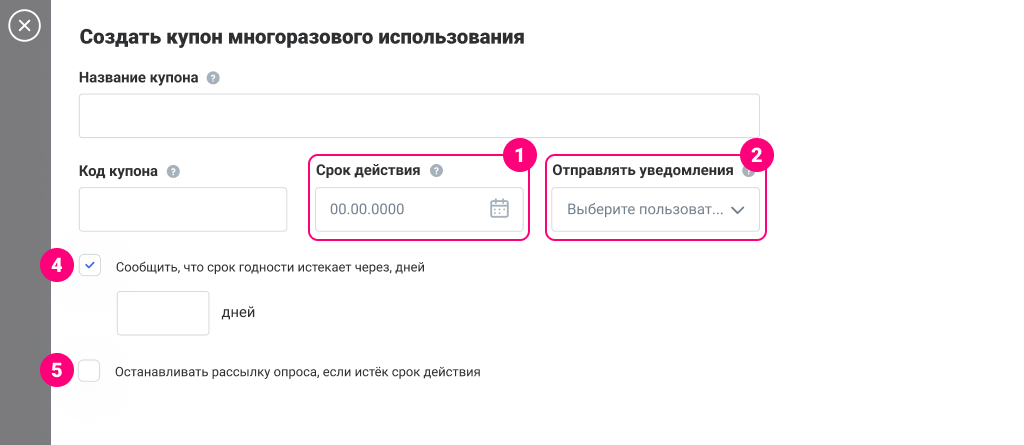Click help icon next to 'Срок действия'
This screenshot has width=1024, height=445.
[x=435, y=171]
